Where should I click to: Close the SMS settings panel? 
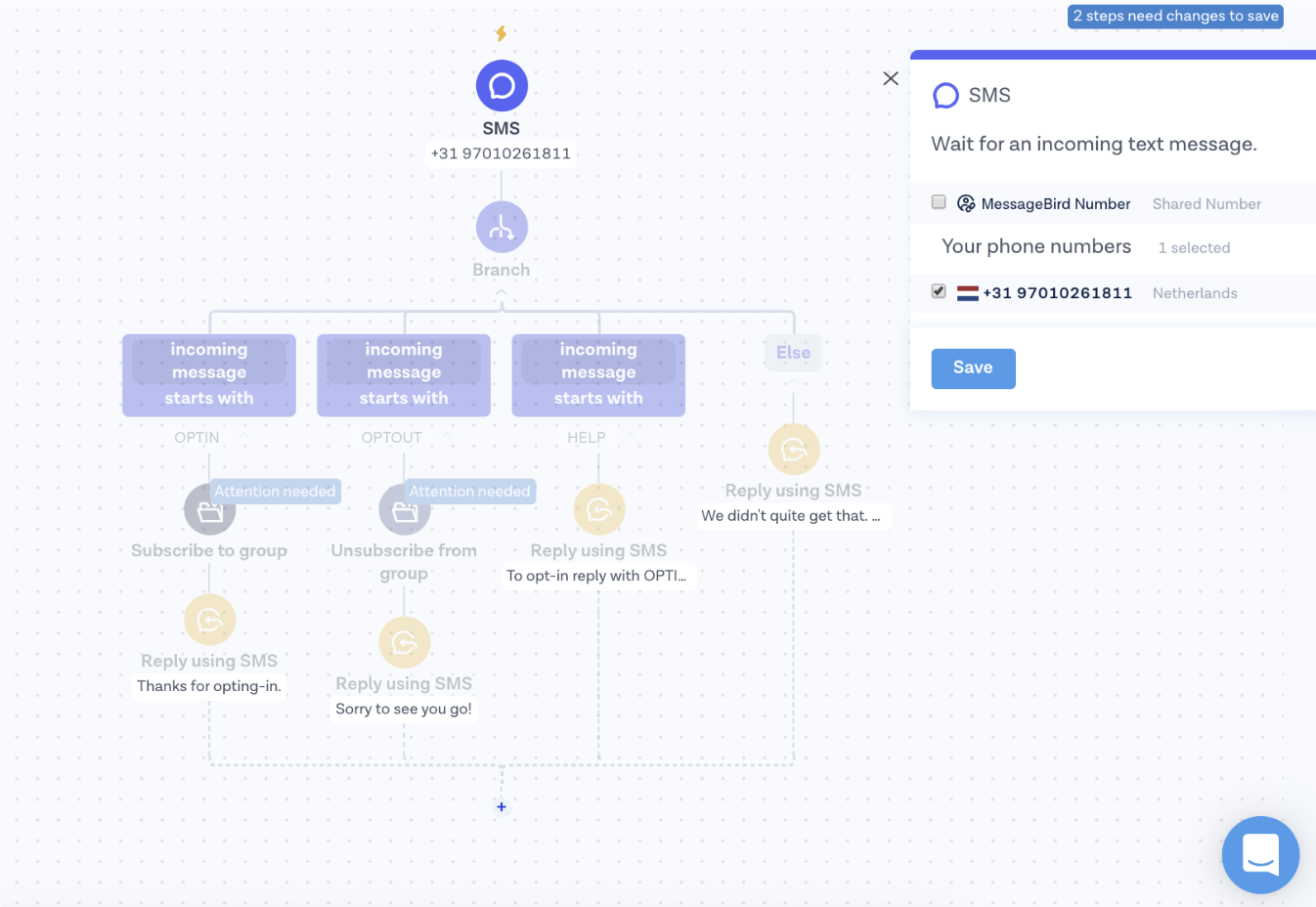pos(891,78)
